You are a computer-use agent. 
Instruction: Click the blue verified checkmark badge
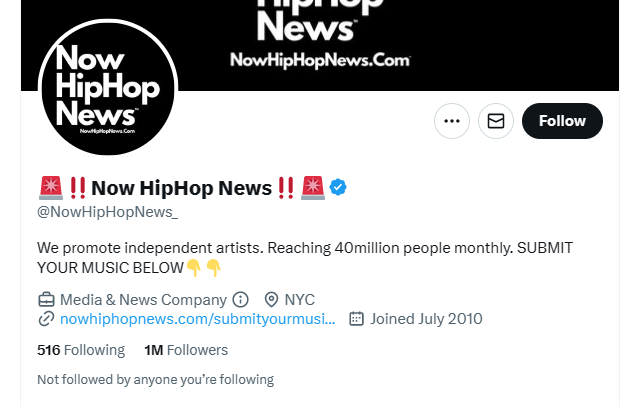338,187
